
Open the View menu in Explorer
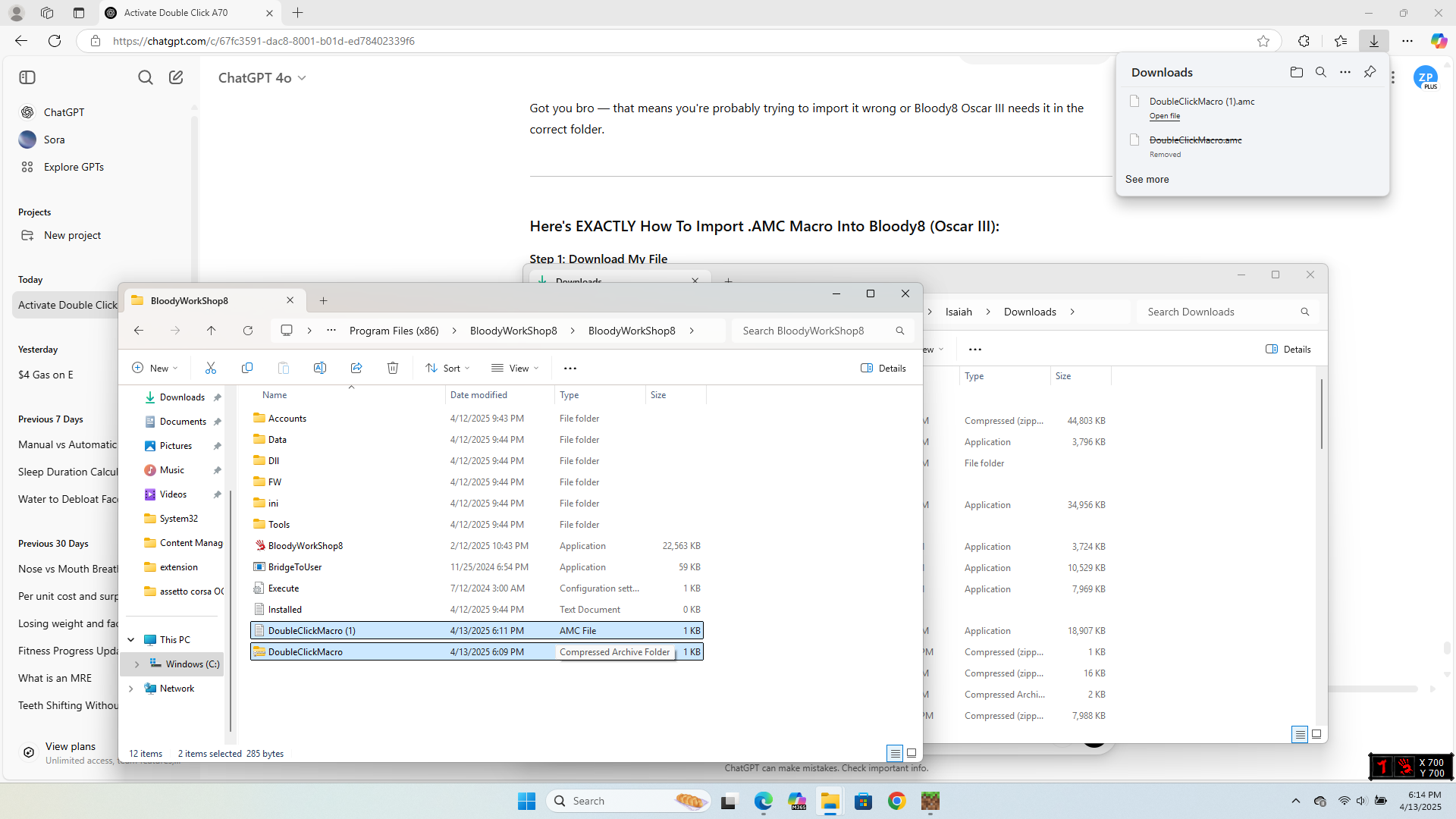515,368
